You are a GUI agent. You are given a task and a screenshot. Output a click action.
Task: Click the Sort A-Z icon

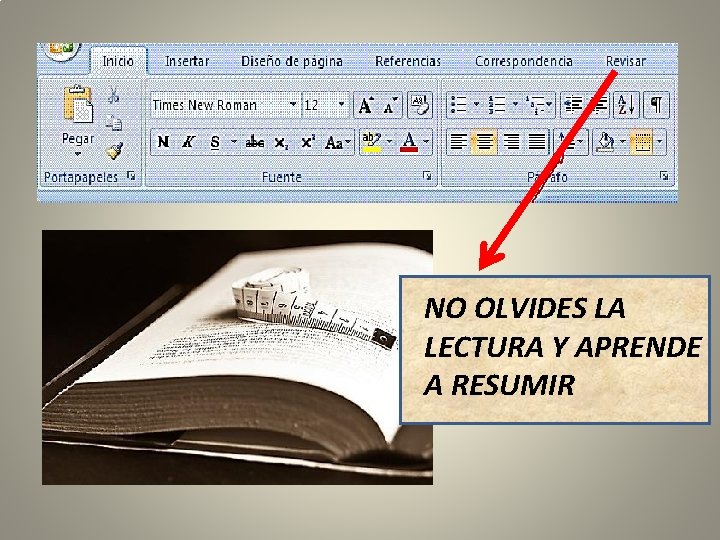(x=626, y=105)
